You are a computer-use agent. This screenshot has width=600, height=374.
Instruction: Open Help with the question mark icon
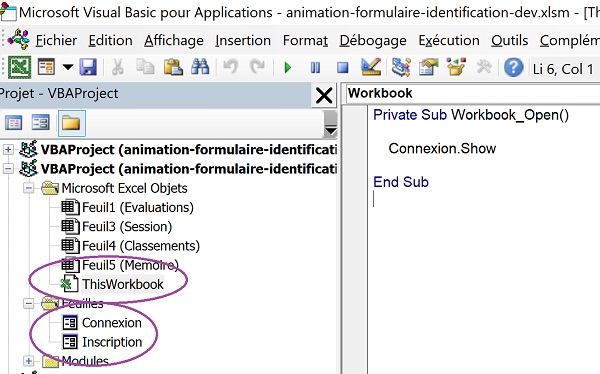513,68
